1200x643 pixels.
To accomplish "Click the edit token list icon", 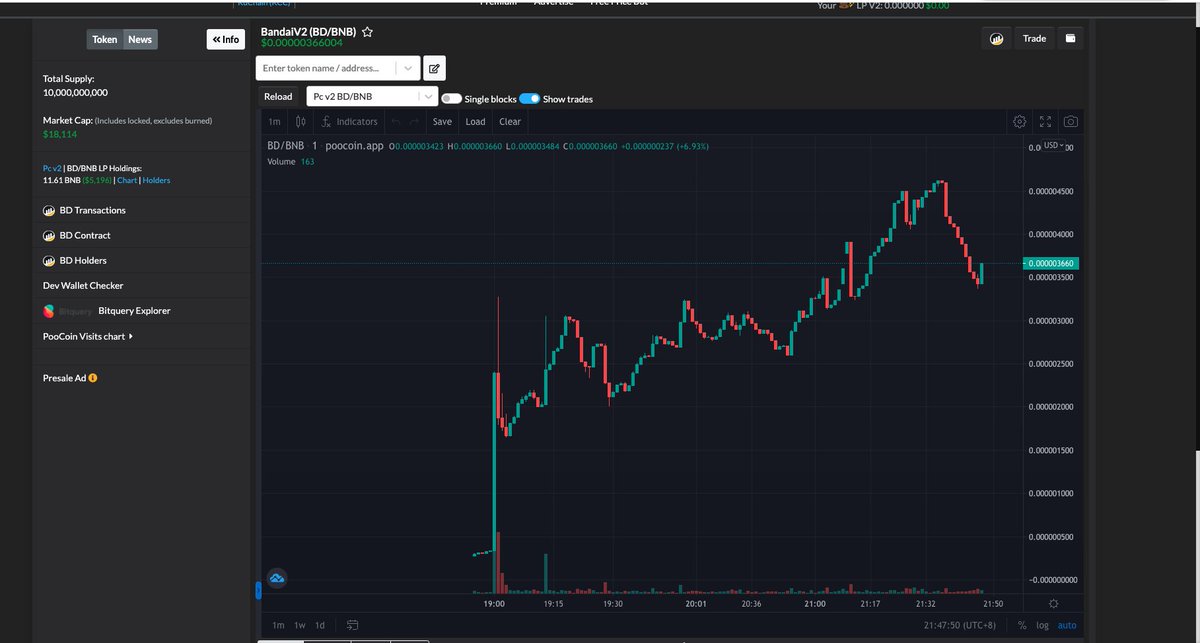I will (x=434, y=68).
